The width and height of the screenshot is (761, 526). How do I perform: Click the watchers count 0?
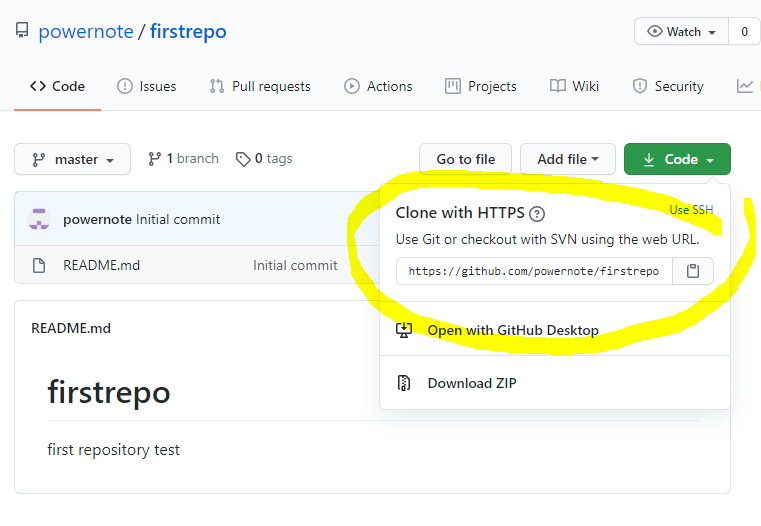744,32
